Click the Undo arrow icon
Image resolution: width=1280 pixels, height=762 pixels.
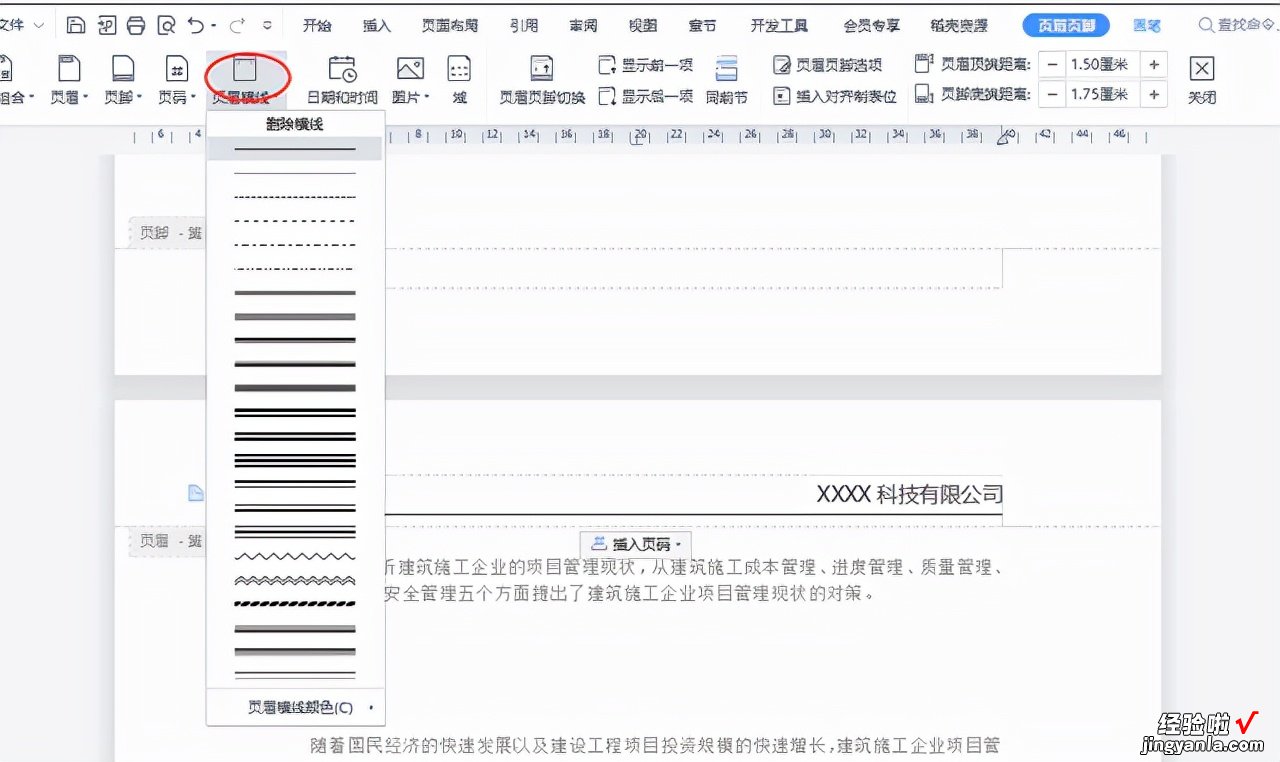point(196,25)
